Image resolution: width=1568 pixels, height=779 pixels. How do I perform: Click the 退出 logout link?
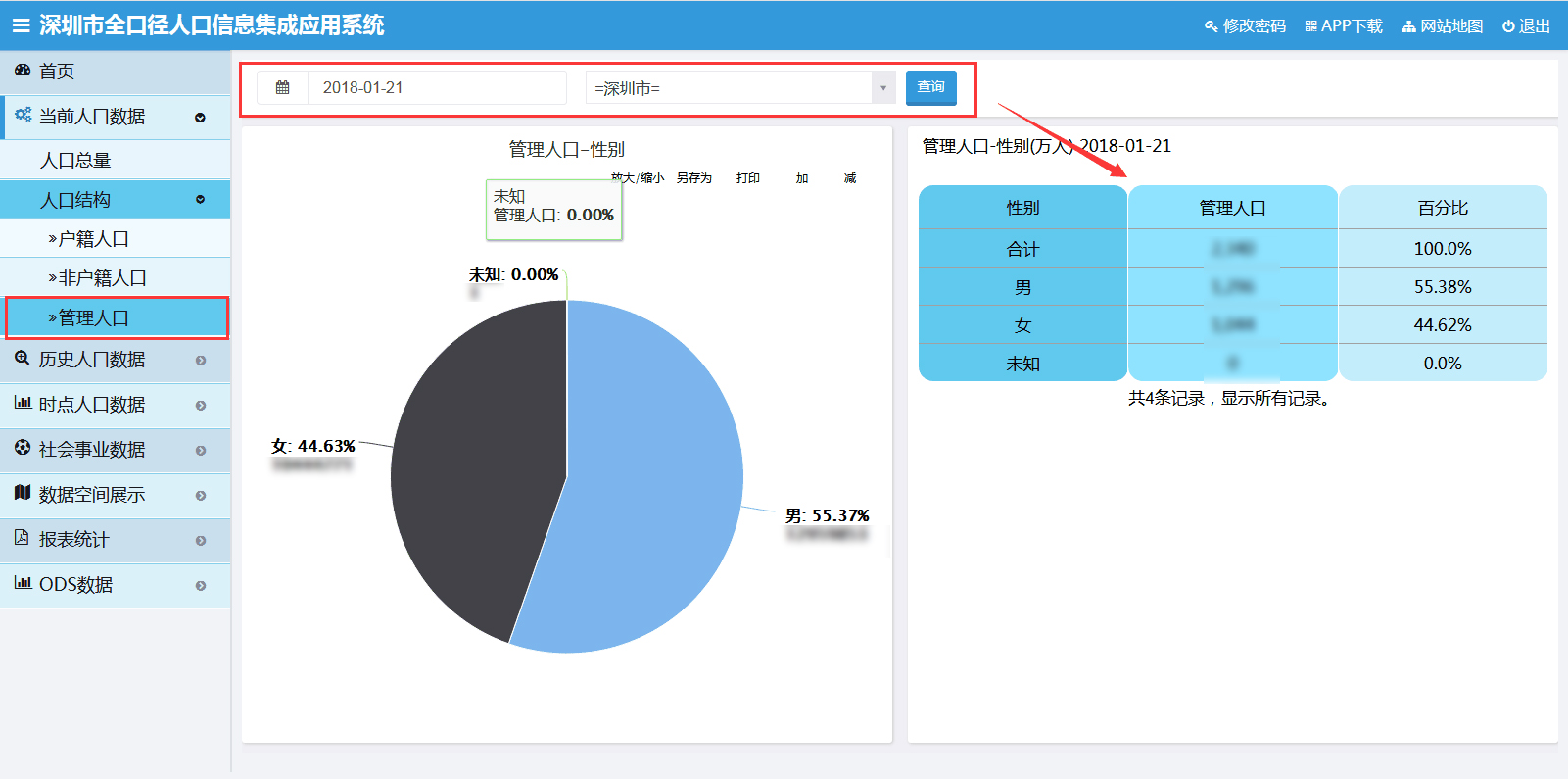[x=1535, y=26]
